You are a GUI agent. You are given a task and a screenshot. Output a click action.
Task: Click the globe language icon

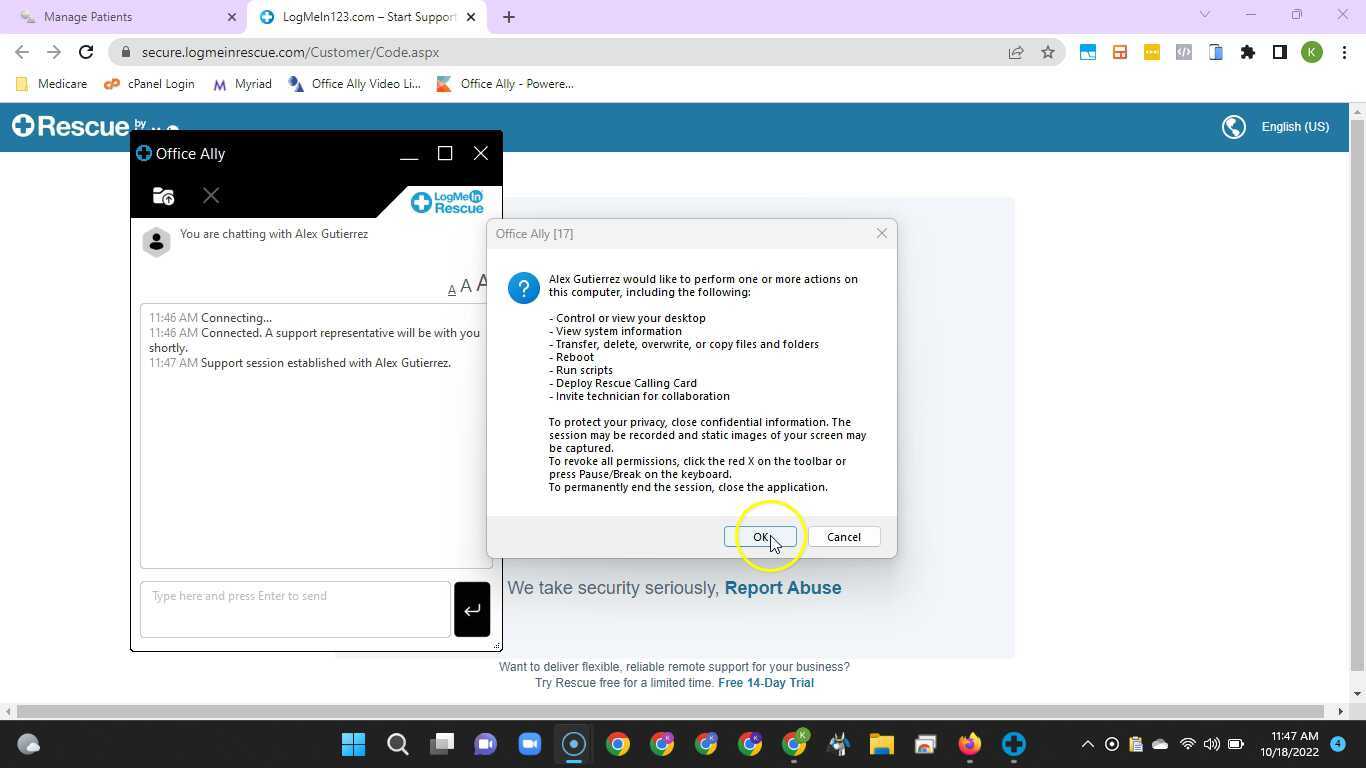(1234, 127)
